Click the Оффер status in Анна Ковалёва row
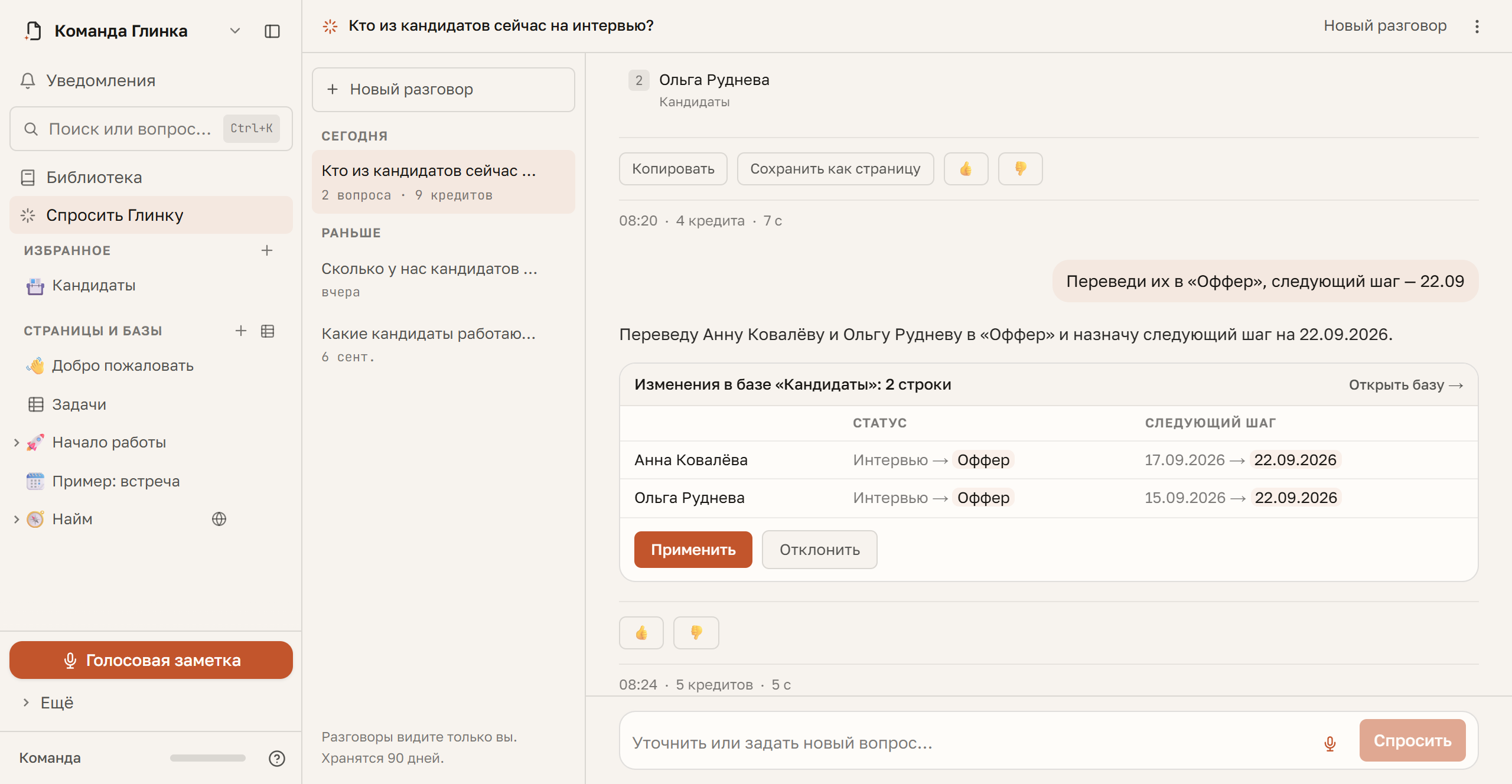The height and width of the screenshot is (784, 1512). pos(983,460)
